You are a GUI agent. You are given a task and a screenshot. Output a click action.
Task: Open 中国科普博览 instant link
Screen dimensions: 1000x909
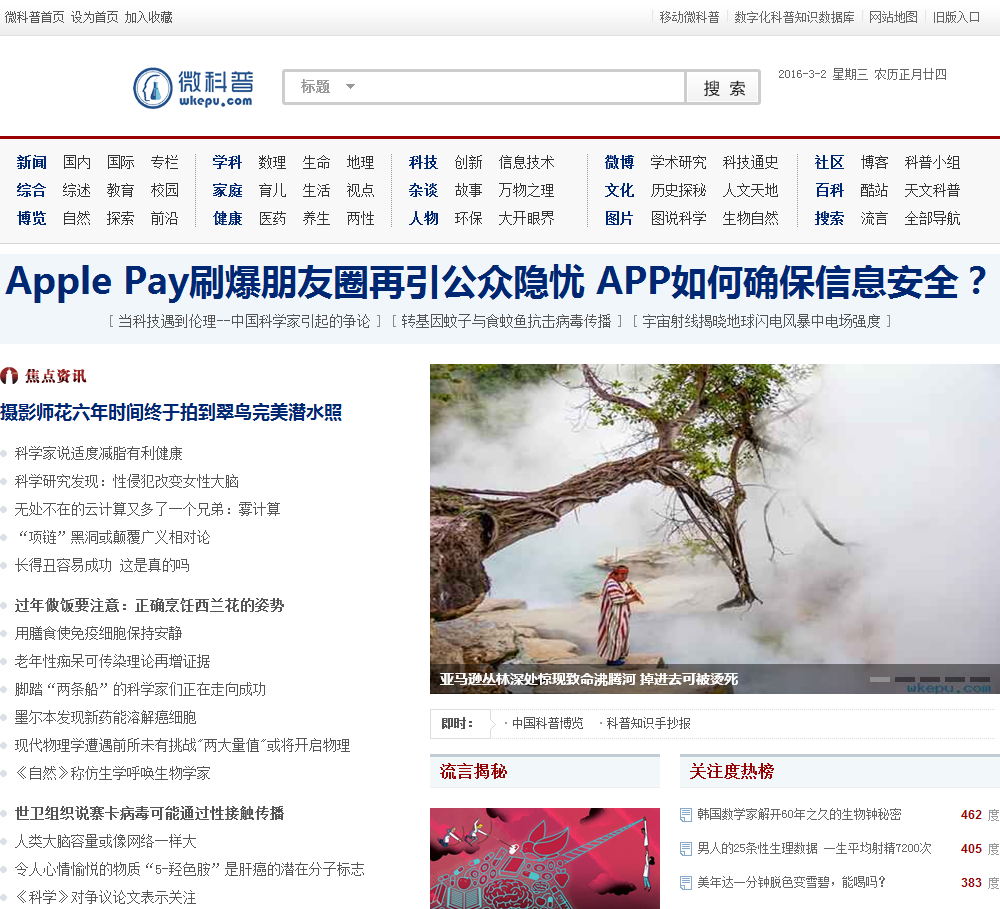(547, 723)
